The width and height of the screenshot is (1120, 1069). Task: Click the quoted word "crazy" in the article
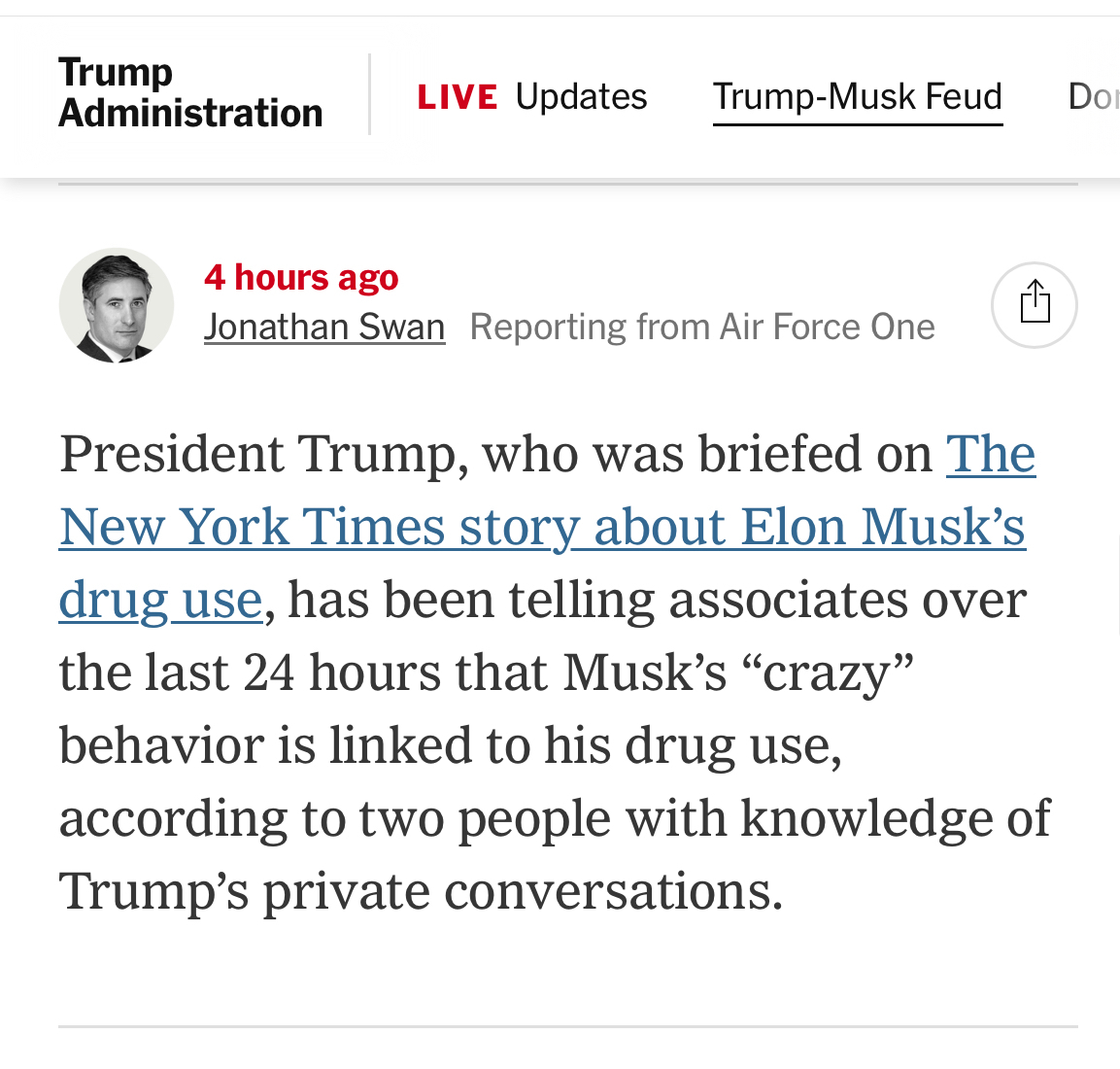pyautogui.click(x=826, y=672)
